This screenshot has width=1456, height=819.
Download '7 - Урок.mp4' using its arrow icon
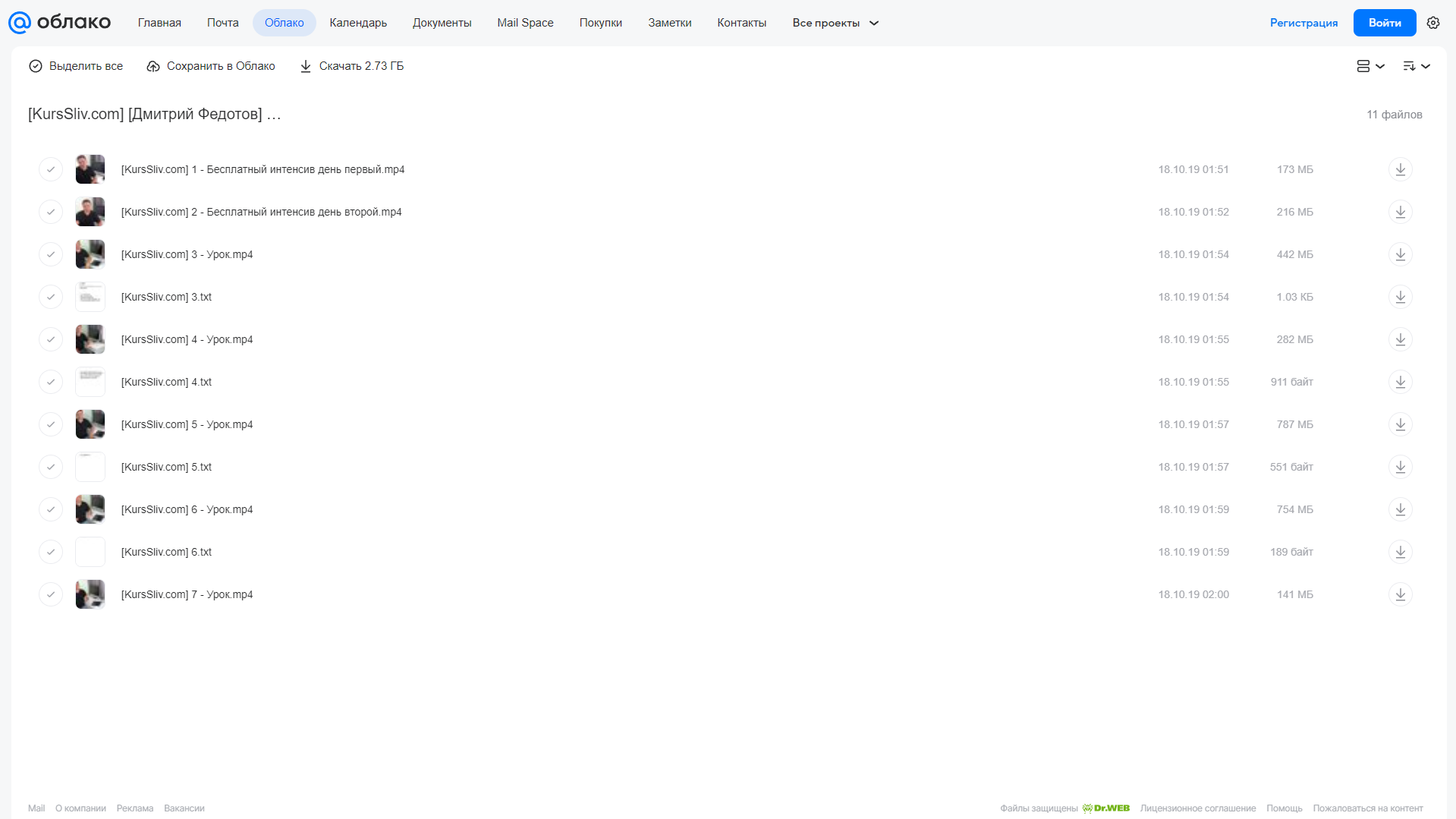click(1400, 594)
